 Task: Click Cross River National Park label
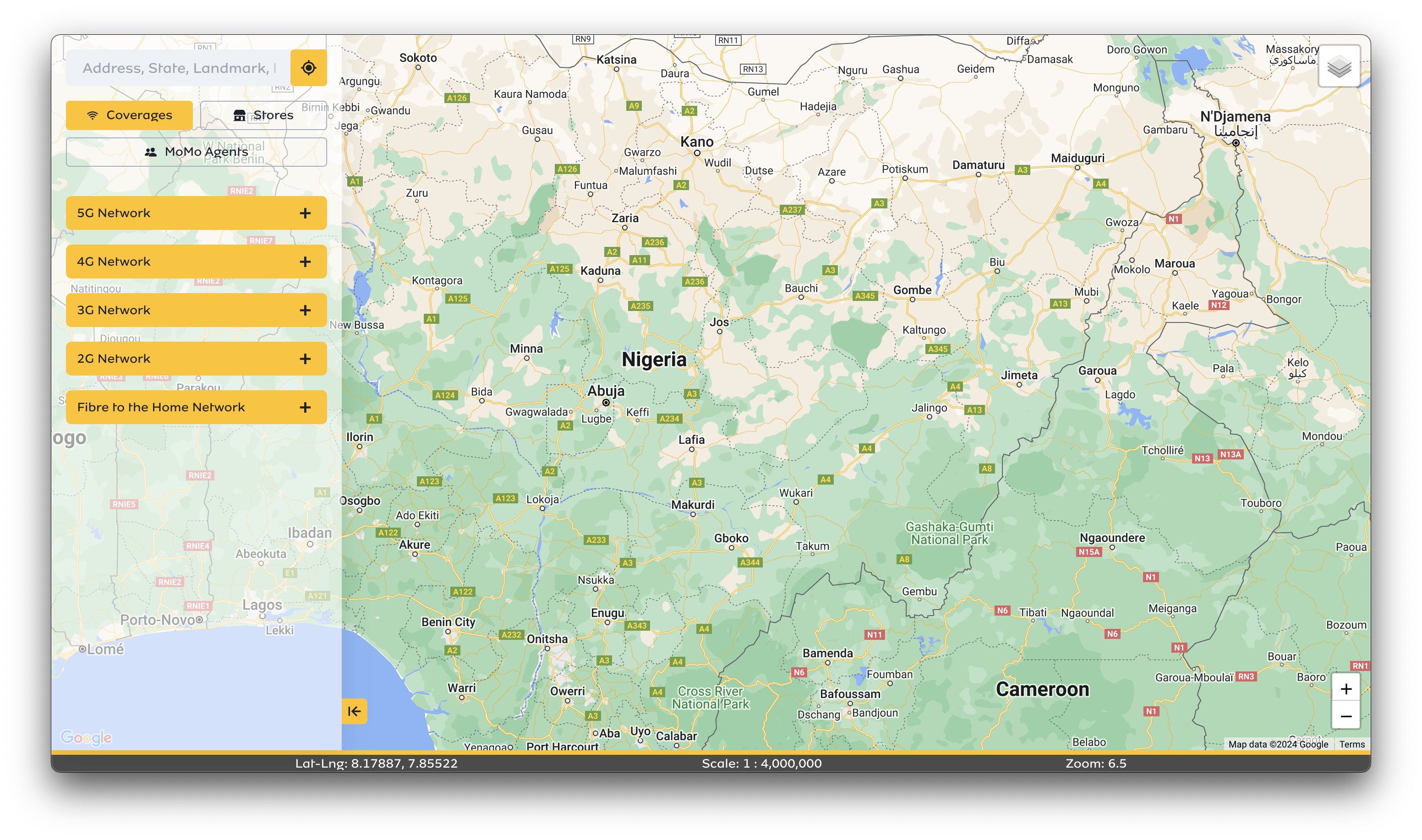[x=711, y=698]
